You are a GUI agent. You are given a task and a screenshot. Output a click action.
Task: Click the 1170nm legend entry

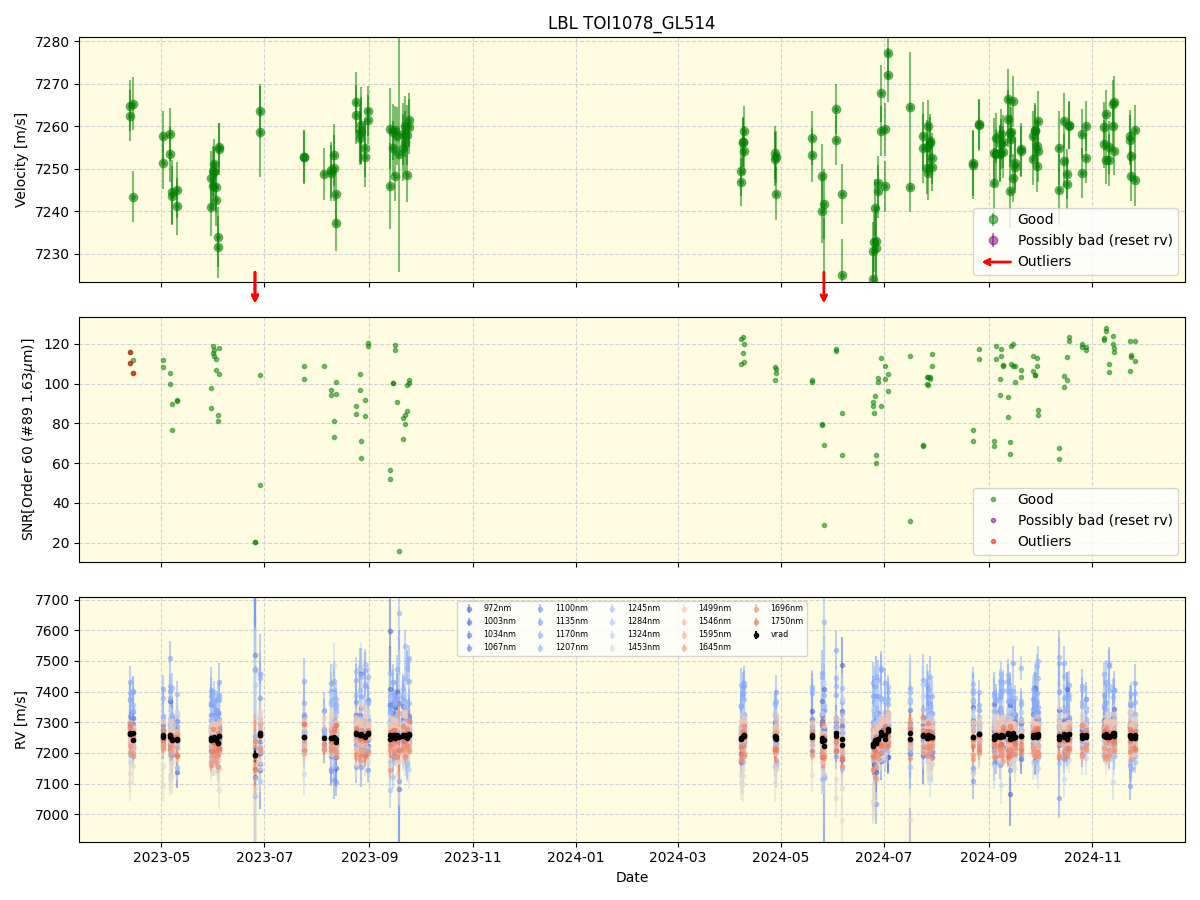[571, 634]
